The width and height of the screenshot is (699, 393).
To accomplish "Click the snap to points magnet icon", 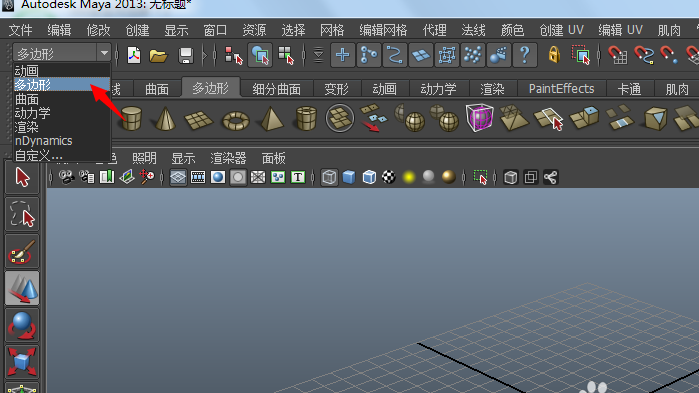I will coord(669,55).
